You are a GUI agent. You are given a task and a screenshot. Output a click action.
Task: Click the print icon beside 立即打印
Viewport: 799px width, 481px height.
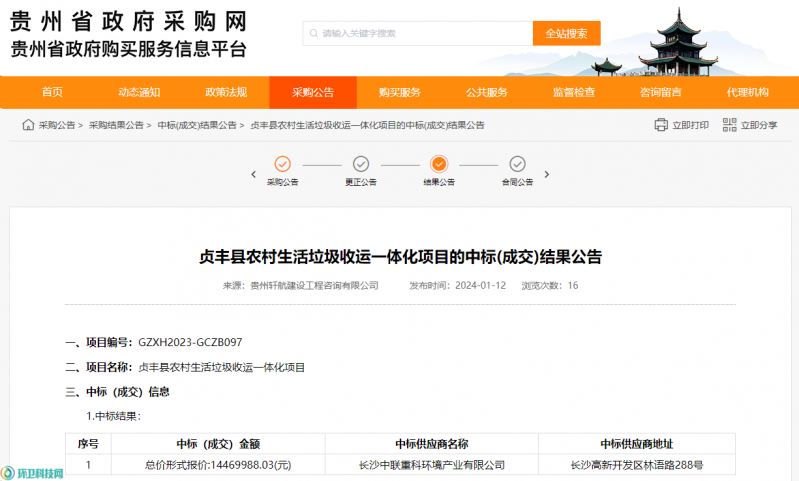pos(661,125)
